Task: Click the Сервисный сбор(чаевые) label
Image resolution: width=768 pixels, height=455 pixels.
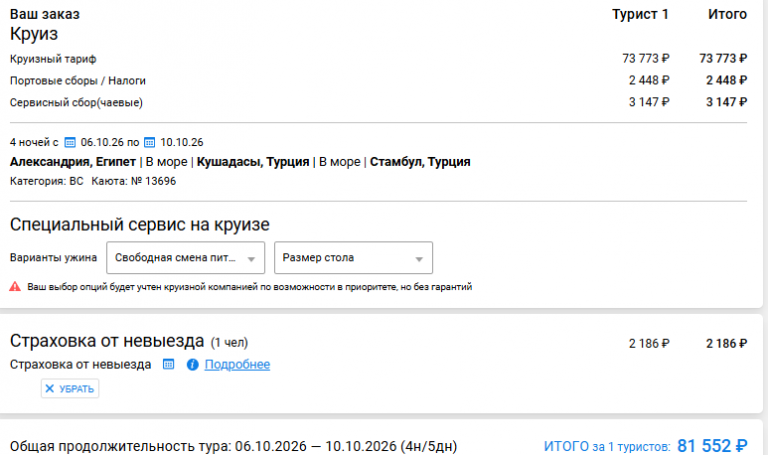Action: tap(76, 102)
